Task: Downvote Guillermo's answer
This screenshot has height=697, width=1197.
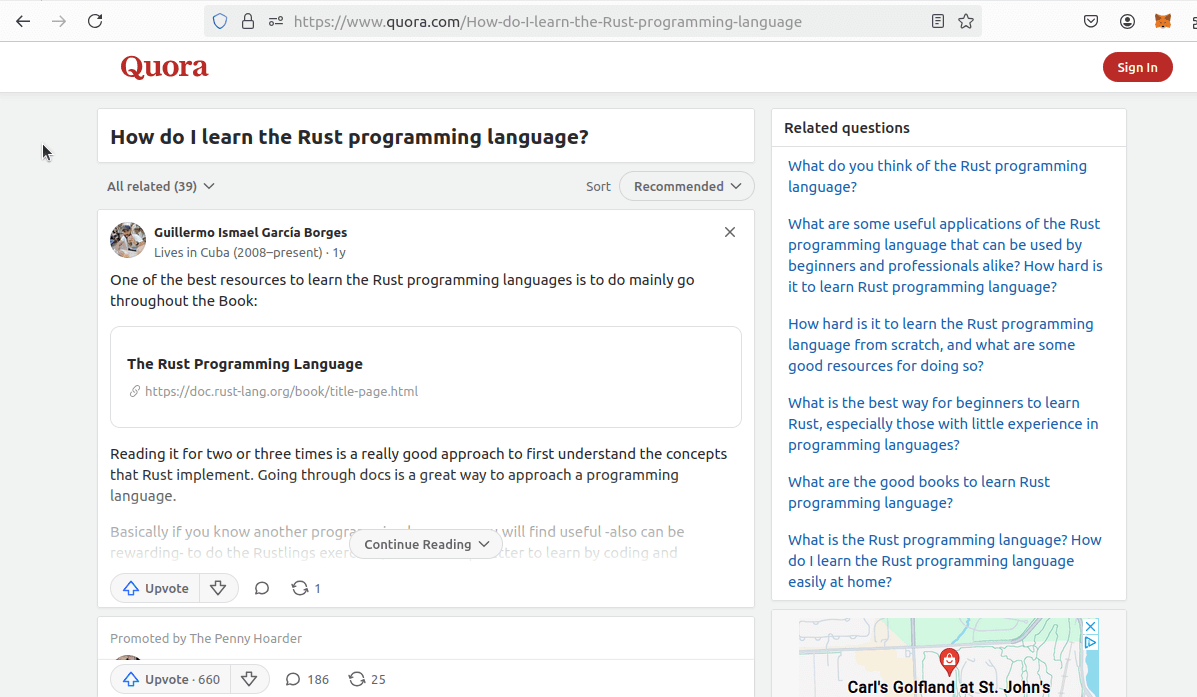Action: pos(218,588)
